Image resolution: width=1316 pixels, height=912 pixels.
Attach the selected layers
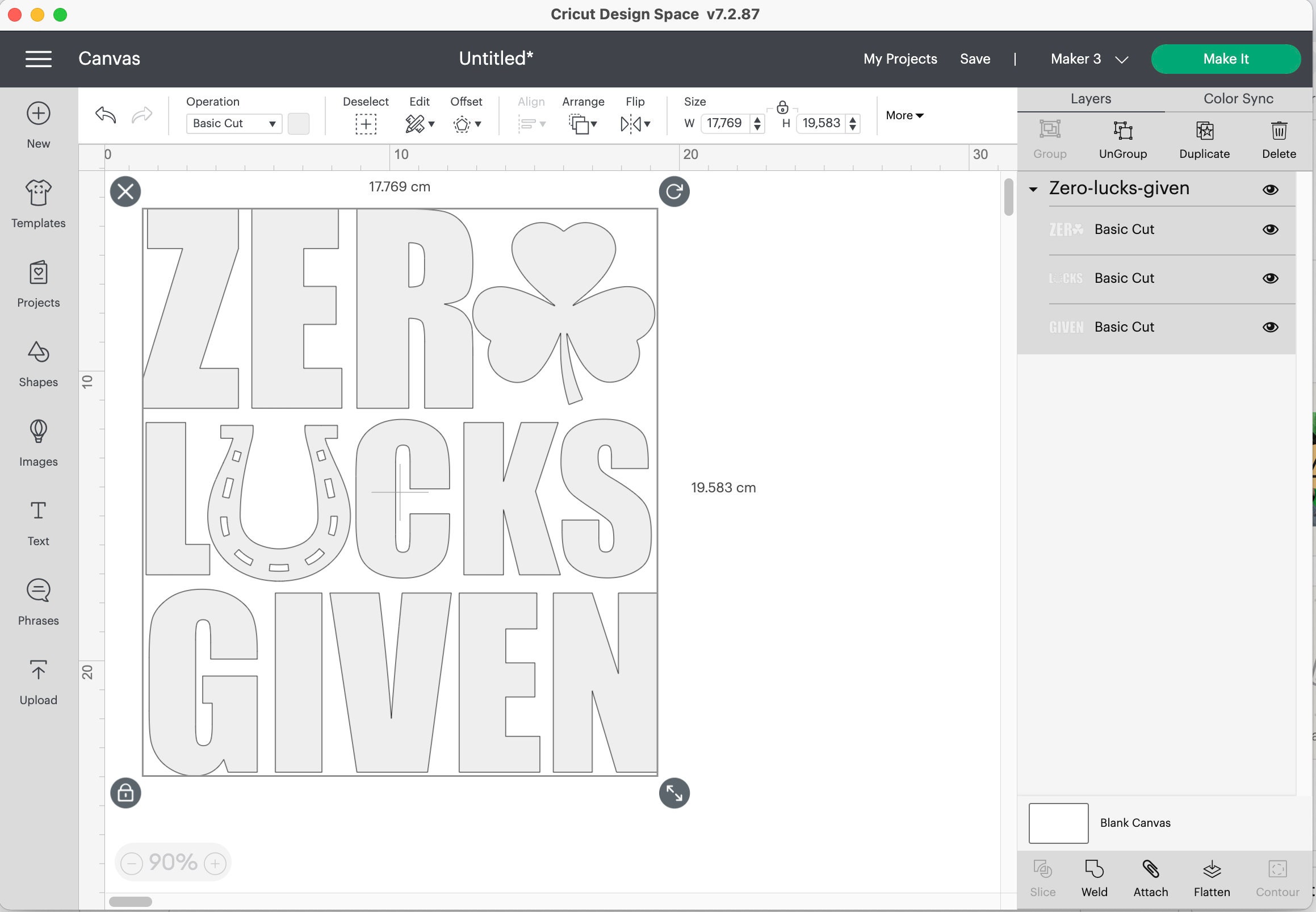coord(1151,877)
